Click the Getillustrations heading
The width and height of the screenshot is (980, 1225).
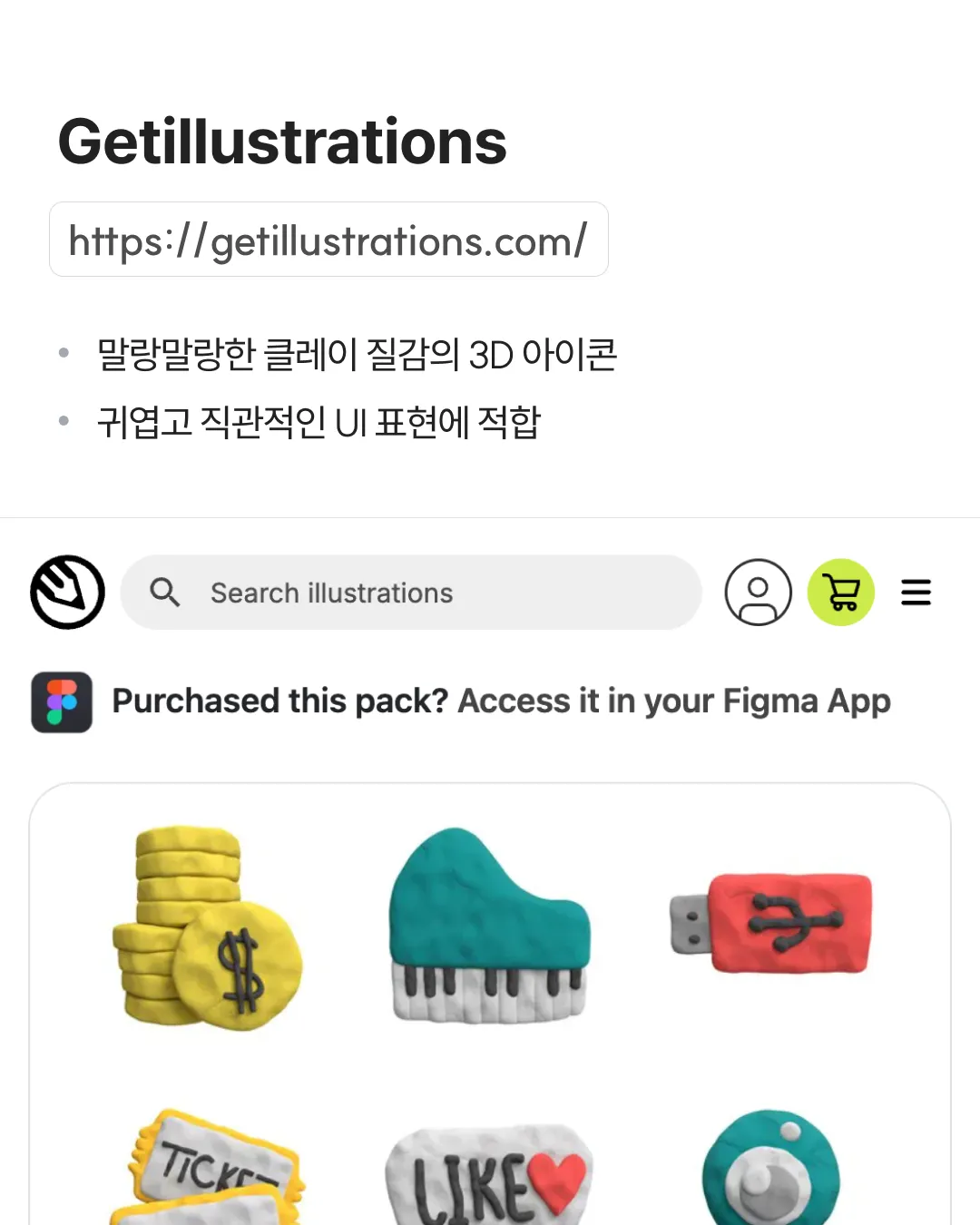click(282, 142)
